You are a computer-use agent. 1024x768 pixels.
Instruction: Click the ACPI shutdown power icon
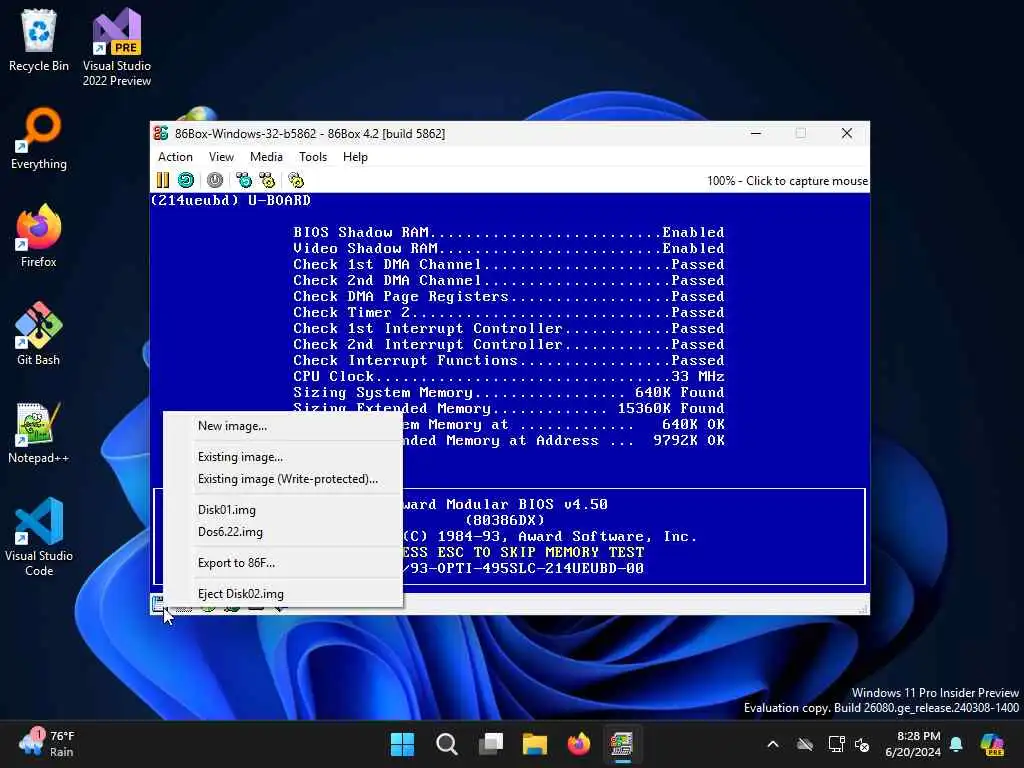tap(215, 180)
